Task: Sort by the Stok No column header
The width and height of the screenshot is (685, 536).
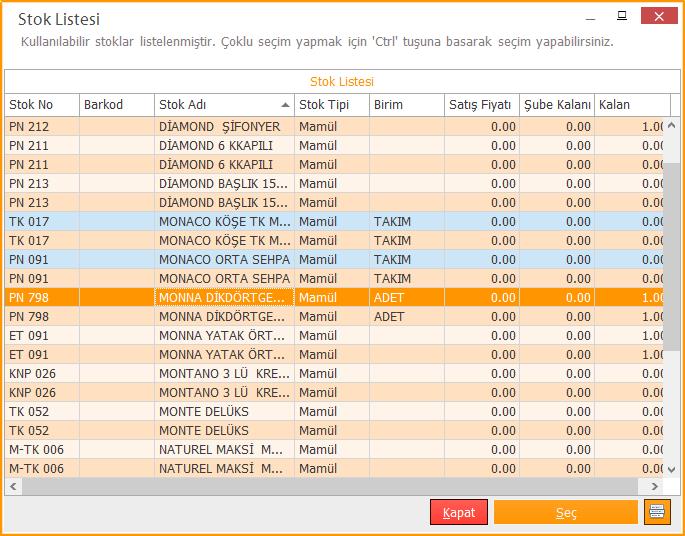Action: pyautogui.click(x=40, y=105)
